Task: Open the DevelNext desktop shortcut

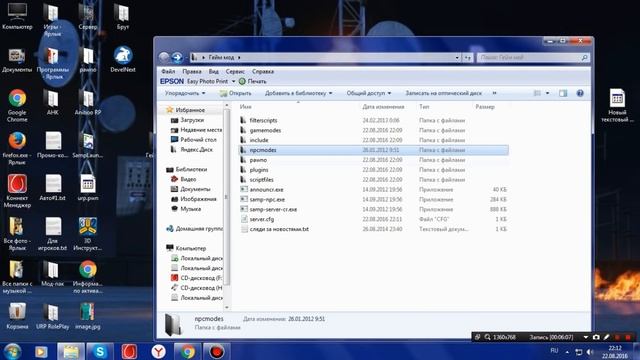Action: (x=123, y=59)
